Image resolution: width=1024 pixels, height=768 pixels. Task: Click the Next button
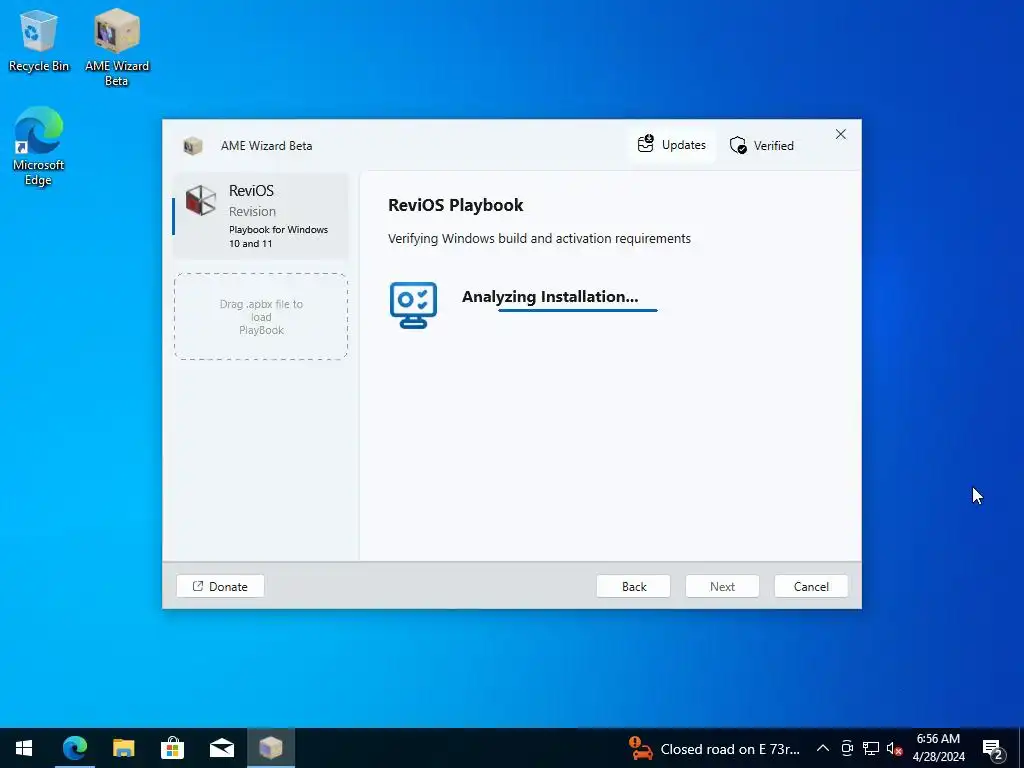(x=722, y=586)
